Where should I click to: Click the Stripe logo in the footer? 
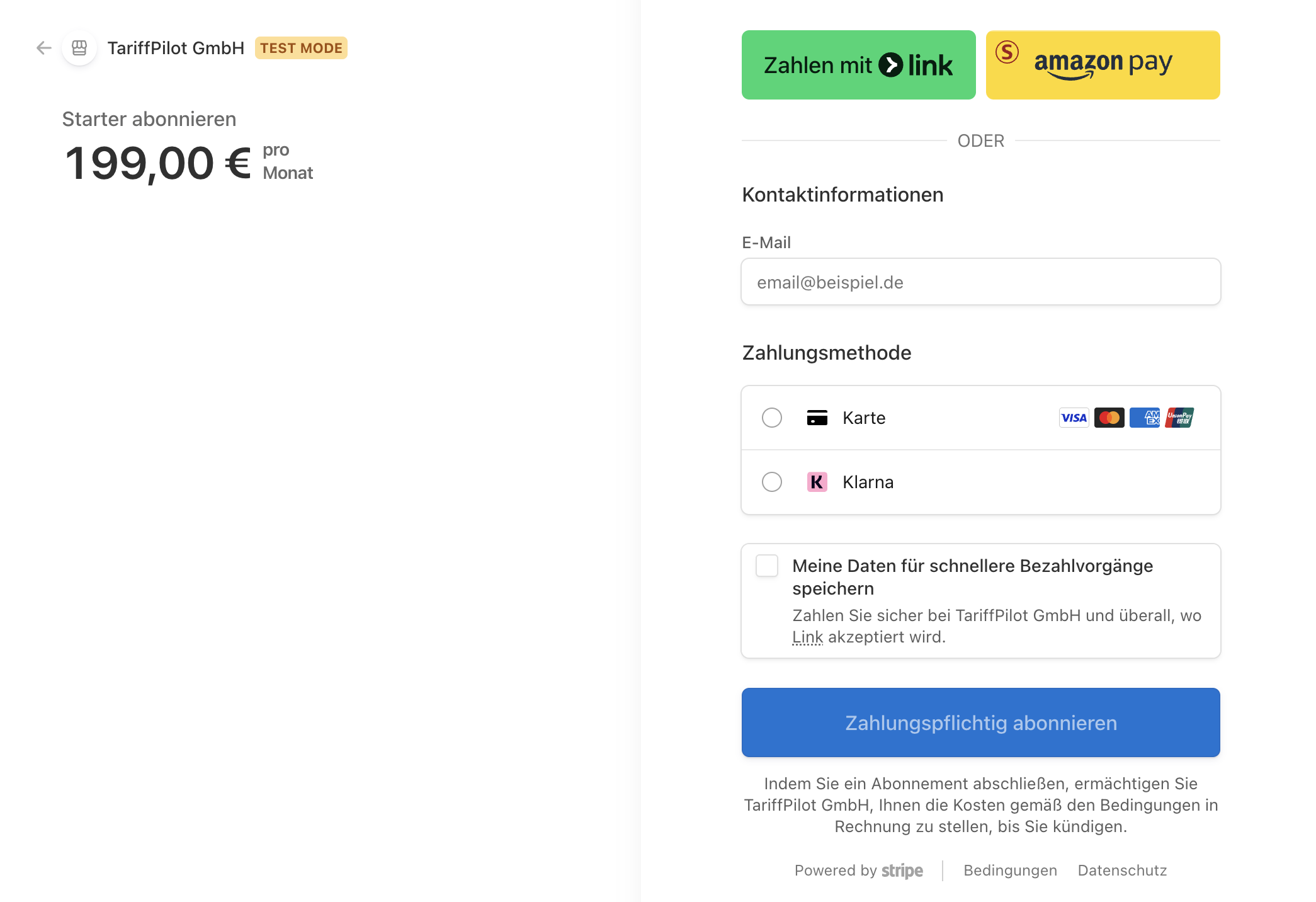[902, 871]
